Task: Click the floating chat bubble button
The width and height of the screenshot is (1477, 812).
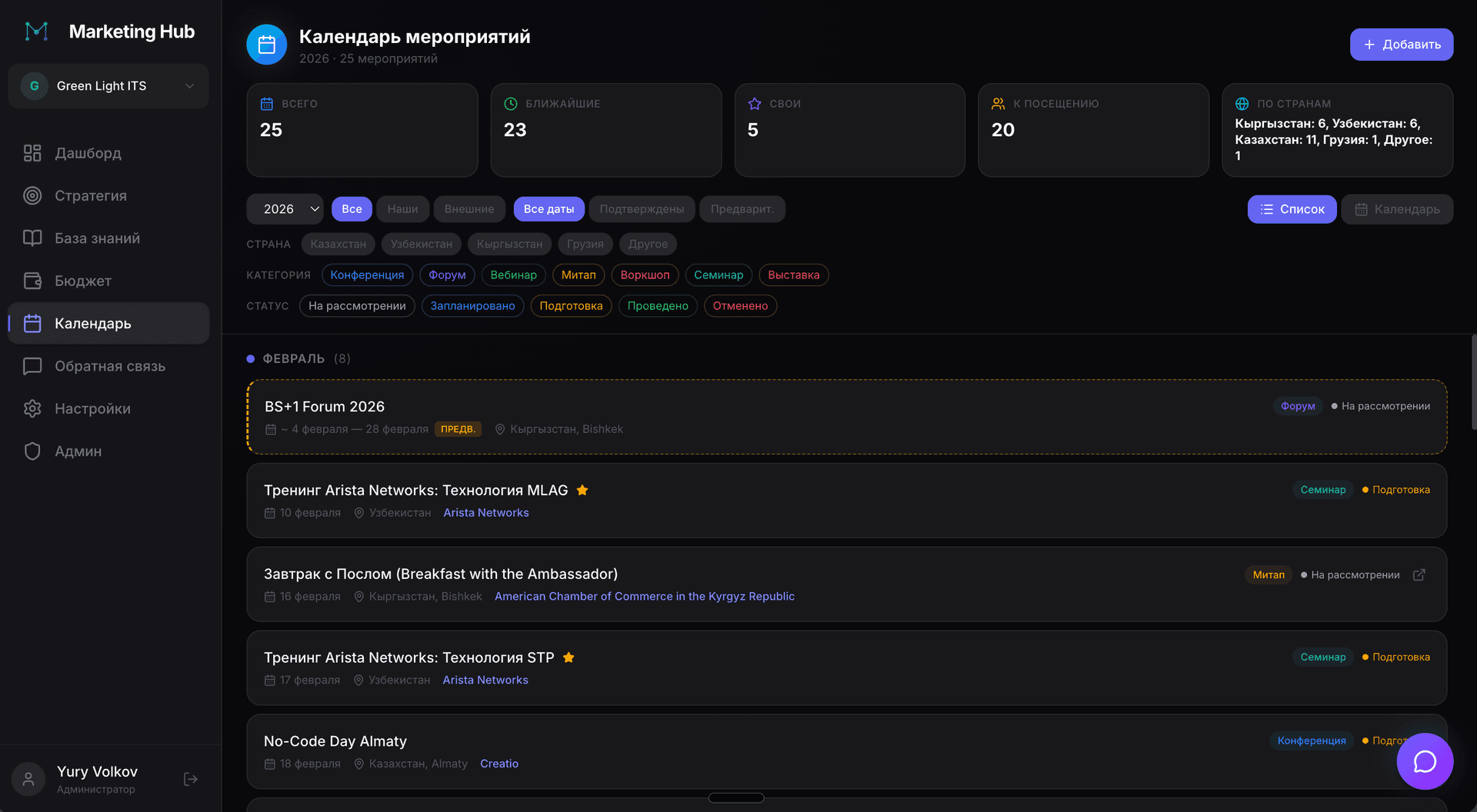Action: coord(1425,762)
